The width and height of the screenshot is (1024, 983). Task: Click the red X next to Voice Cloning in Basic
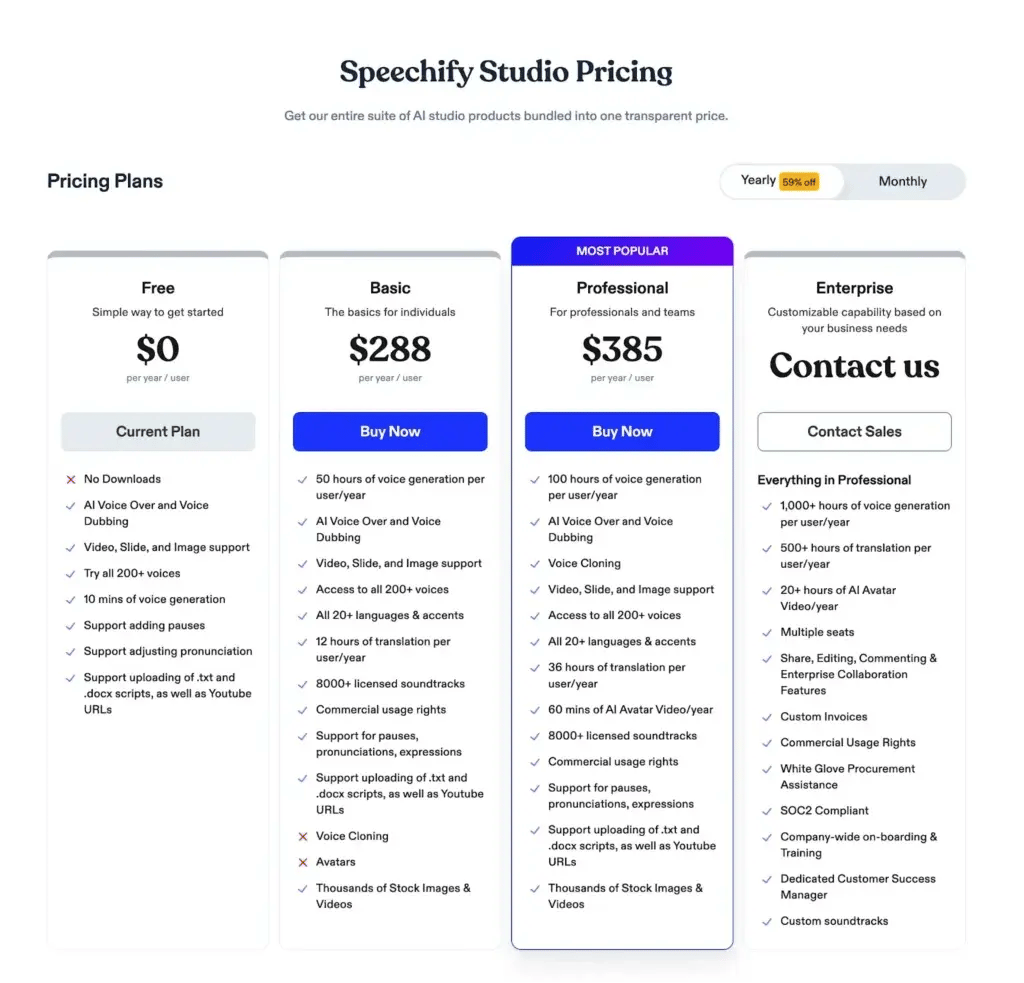pyautogui.click(x=303, y=836)
